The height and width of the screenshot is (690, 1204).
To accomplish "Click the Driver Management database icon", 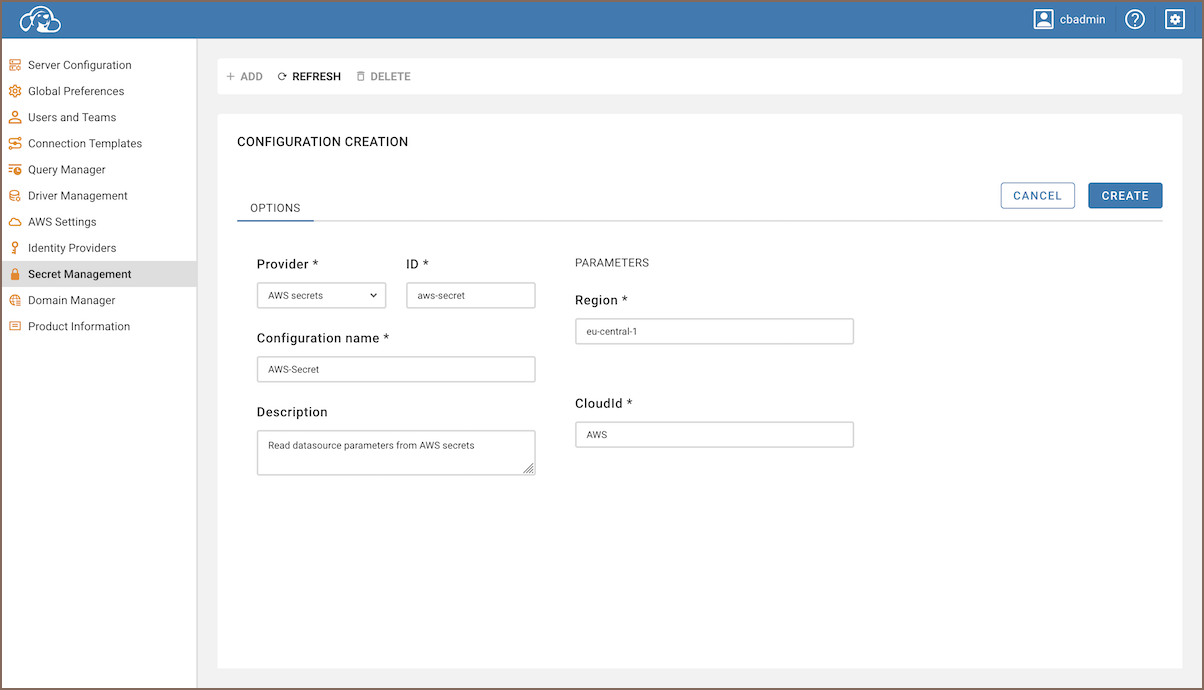I will (15, 196).
